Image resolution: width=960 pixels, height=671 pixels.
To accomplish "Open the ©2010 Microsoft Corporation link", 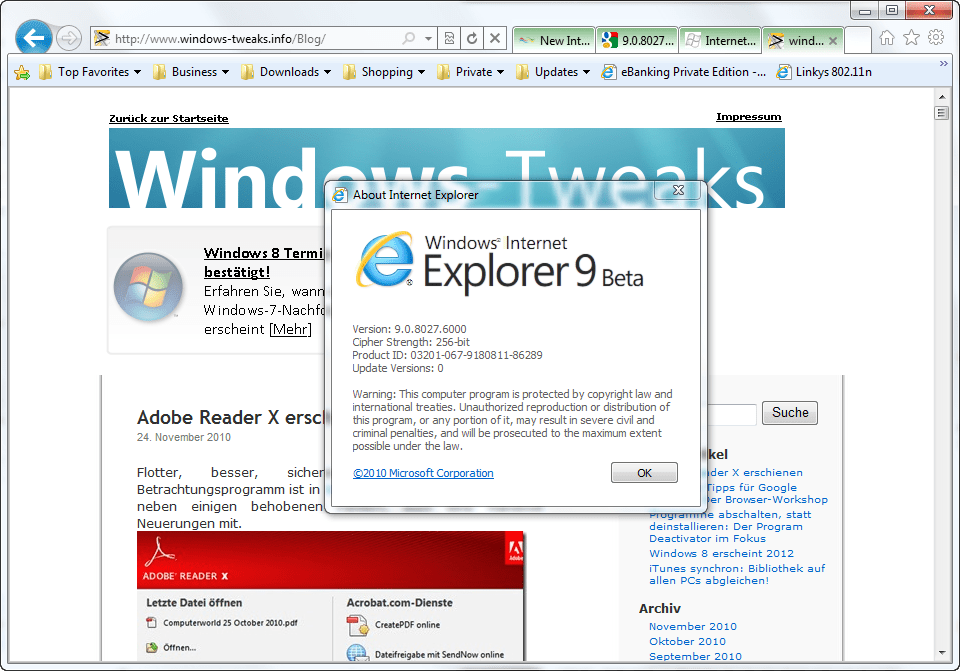I will (x=423, y=473).
